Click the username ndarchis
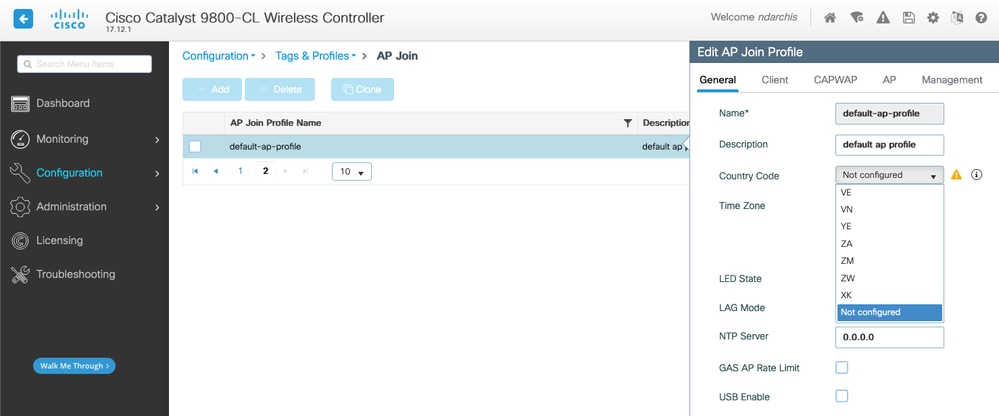This screenshot has height=416, width=999. (x=777, y=17)
